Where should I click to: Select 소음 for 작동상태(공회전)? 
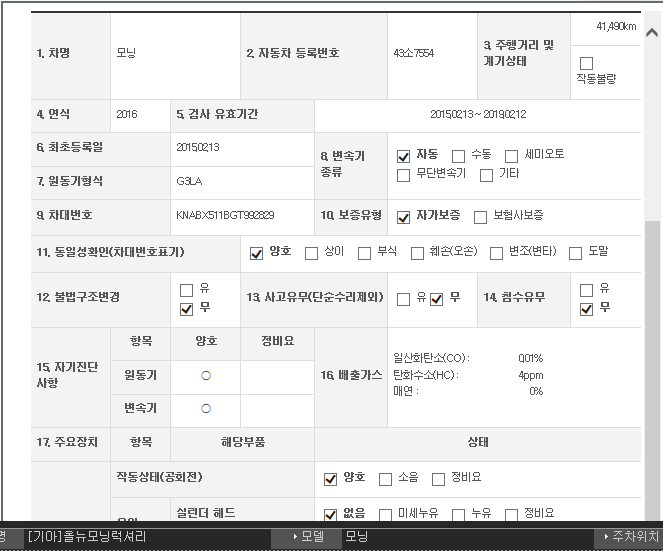tap(384, 479)
